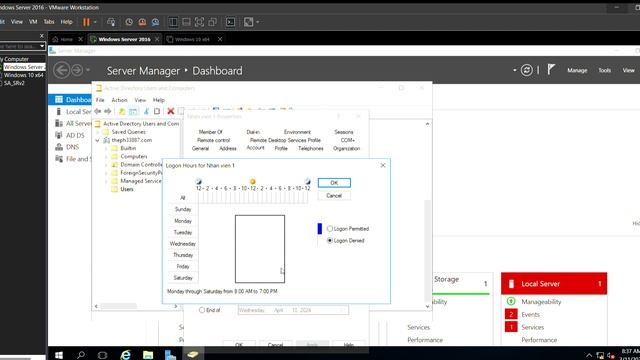Viewport: 640px width, 360px height.
Task: Expand the Saved Queries node
Action: click(98, 132)
